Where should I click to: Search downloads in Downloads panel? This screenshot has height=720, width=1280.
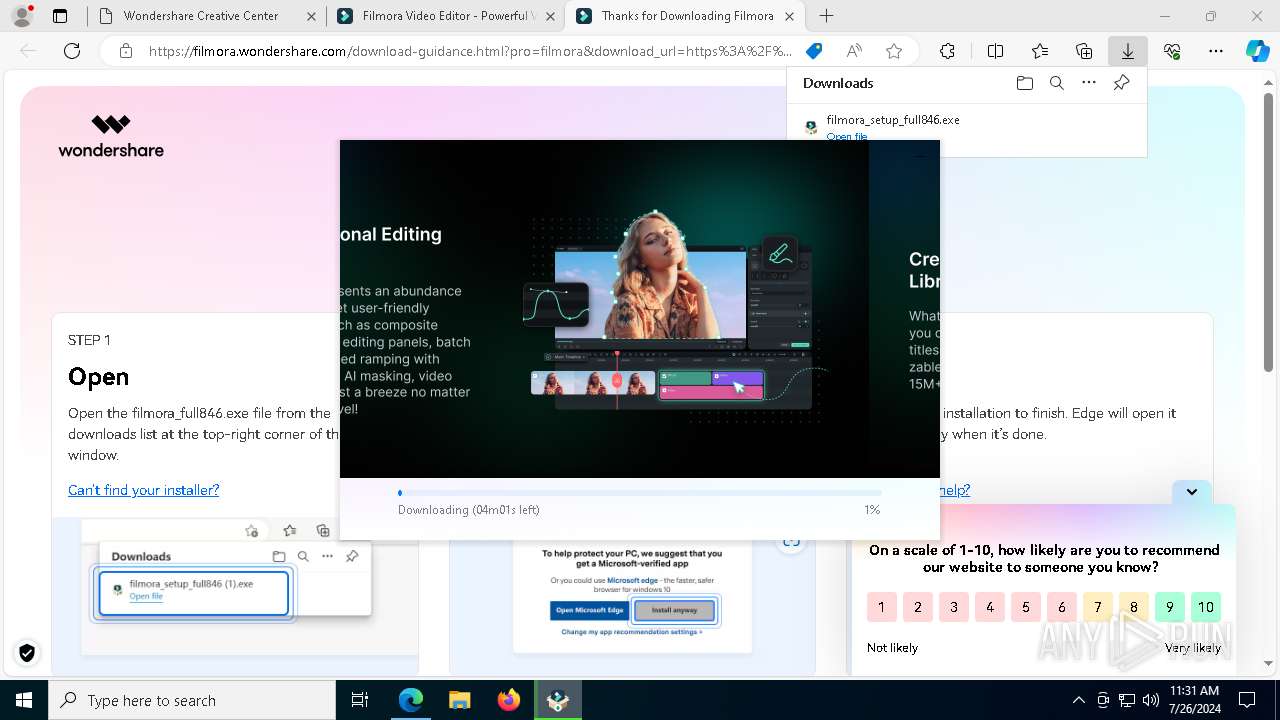click(1056, 83)
